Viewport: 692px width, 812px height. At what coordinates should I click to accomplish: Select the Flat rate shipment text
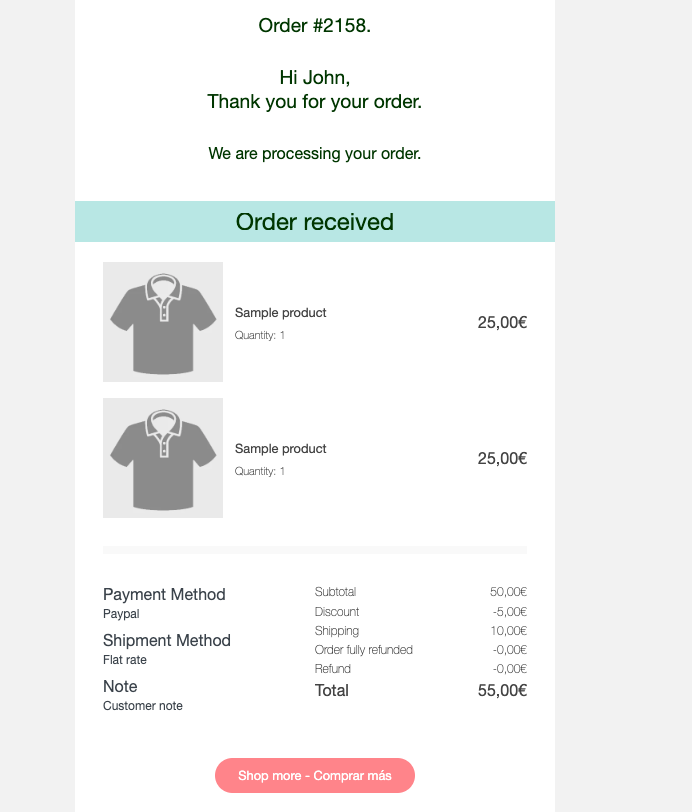[125, 660]
